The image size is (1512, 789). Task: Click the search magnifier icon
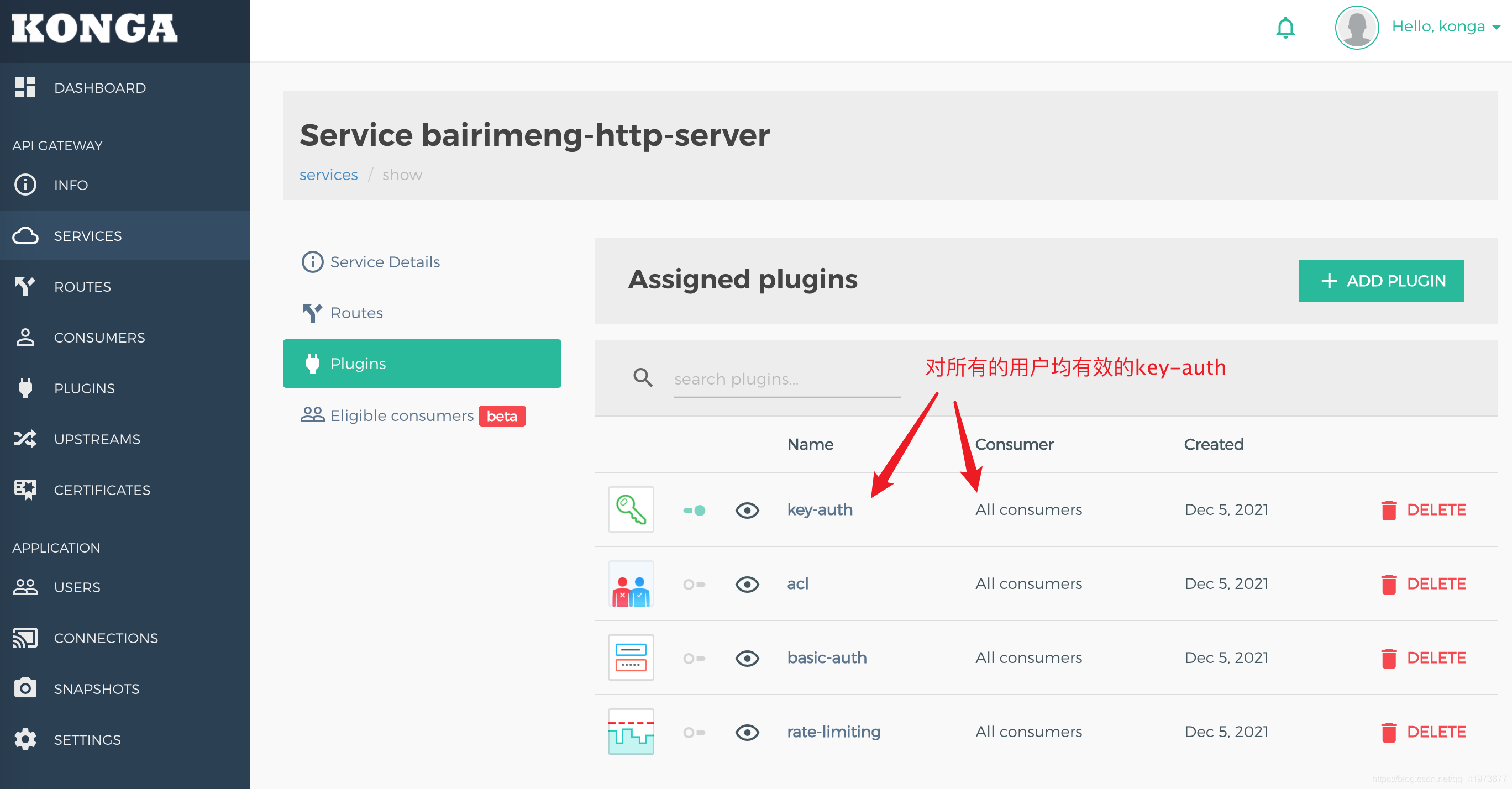643,378
